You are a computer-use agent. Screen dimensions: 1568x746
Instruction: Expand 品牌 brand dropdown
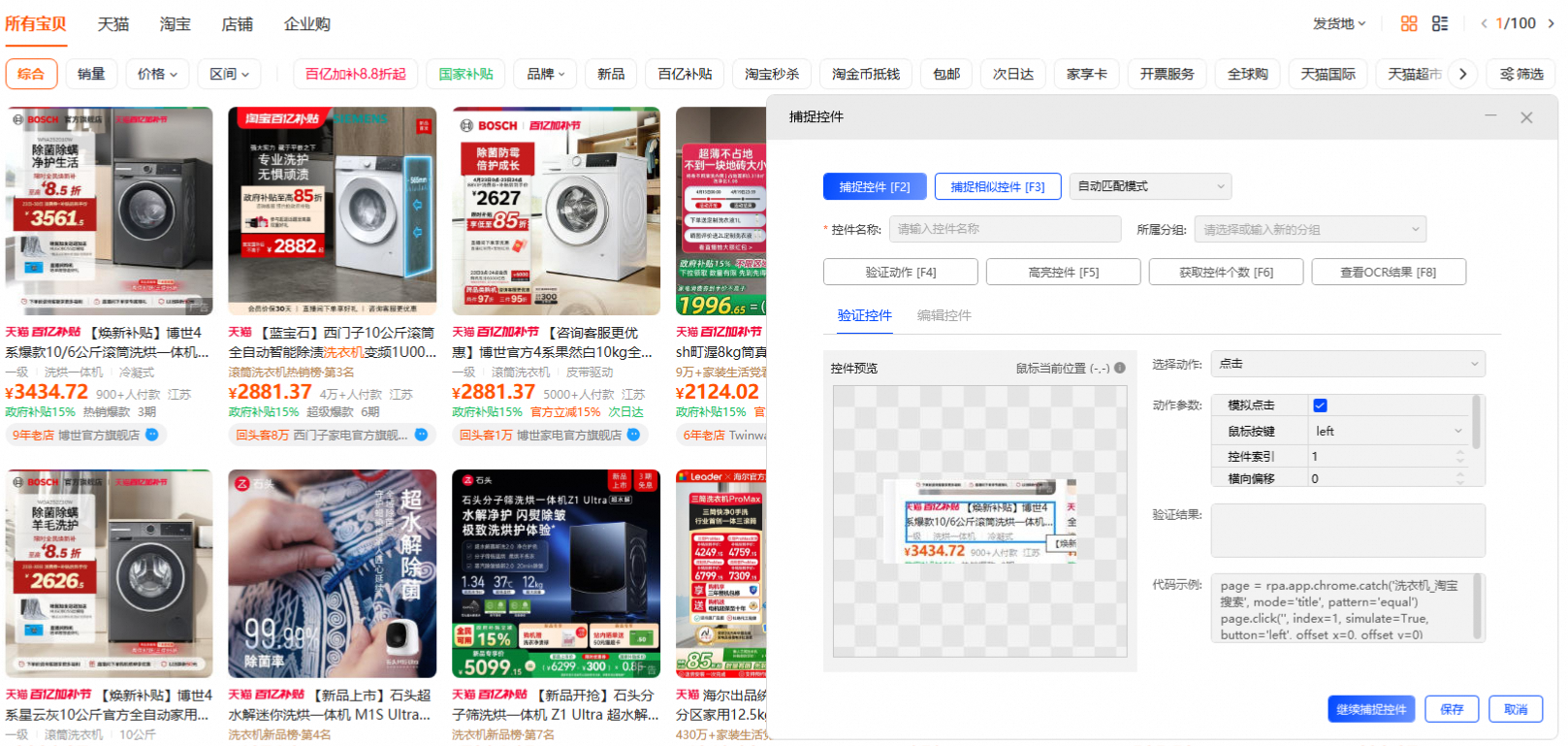(x=546, y=74)
